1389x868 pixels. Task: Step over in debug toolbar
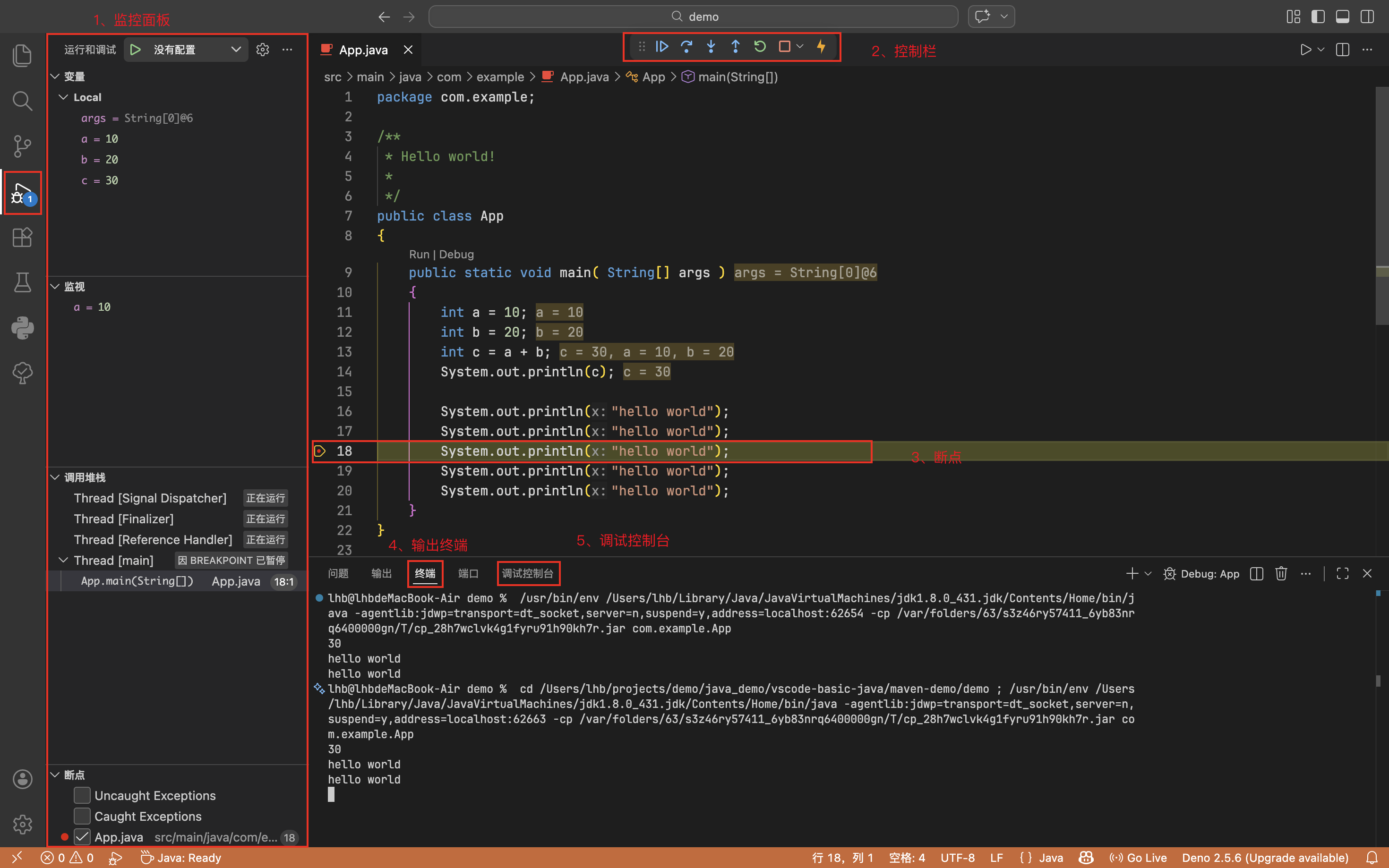click(686, 47)
